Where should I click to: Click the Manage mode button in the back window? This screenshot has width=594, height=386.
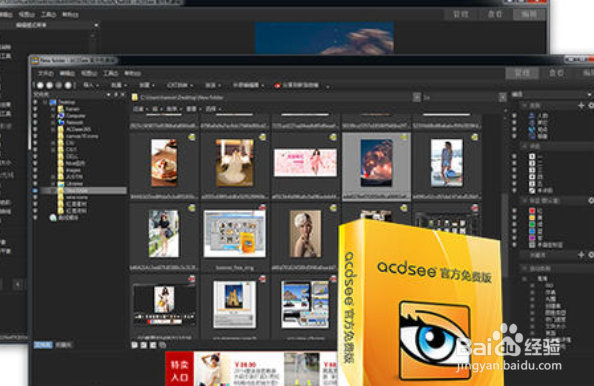(x=461, y=14)
